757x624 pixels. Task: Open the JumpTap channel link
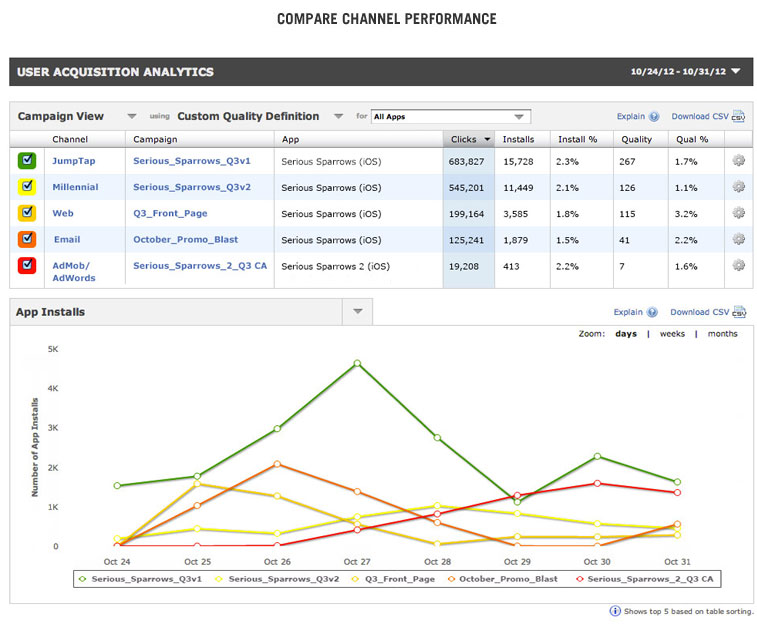[x=74, y=161]
